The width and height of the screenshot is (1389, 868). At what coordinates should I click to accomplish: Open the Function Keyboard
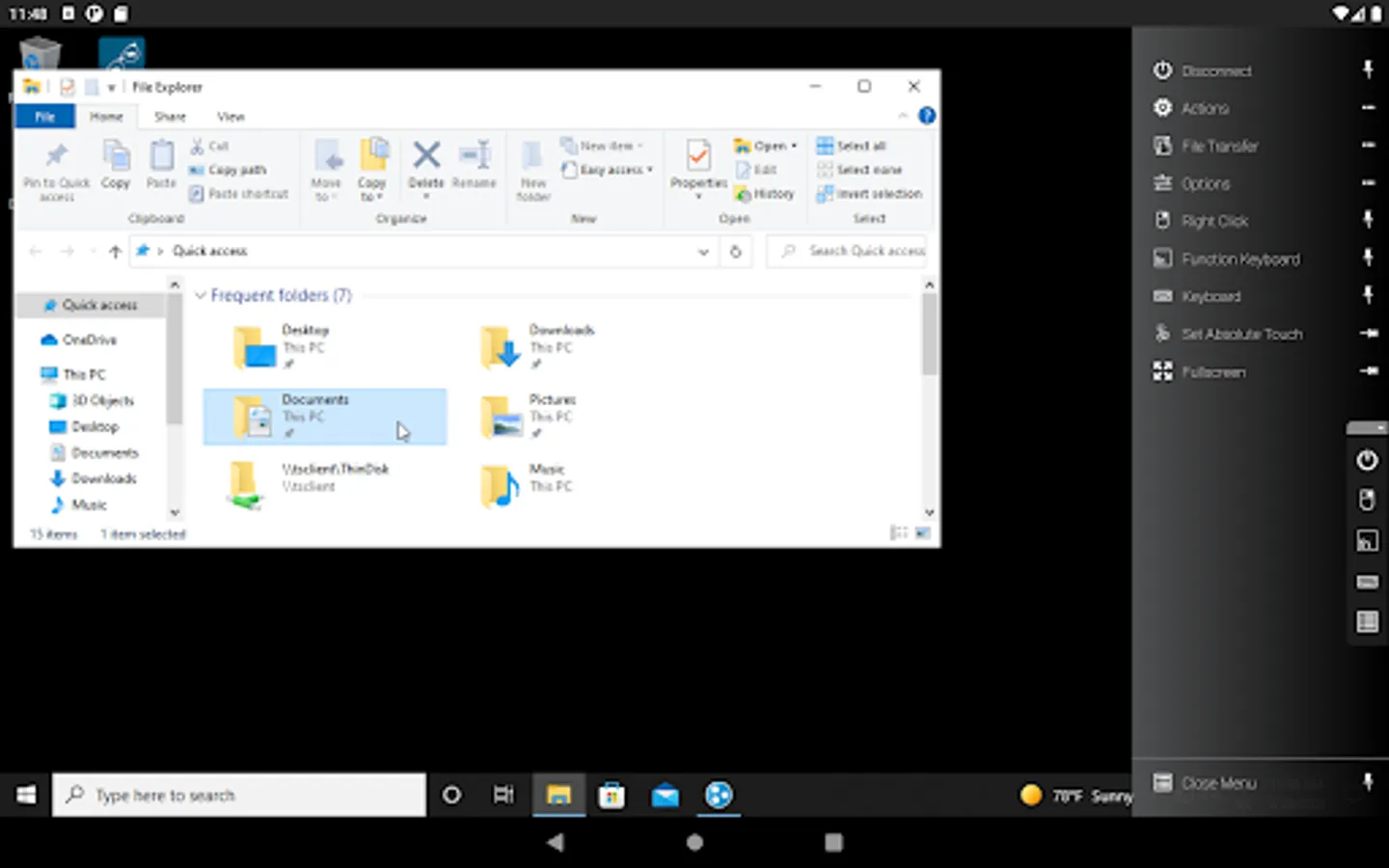tap(1239, 258)
